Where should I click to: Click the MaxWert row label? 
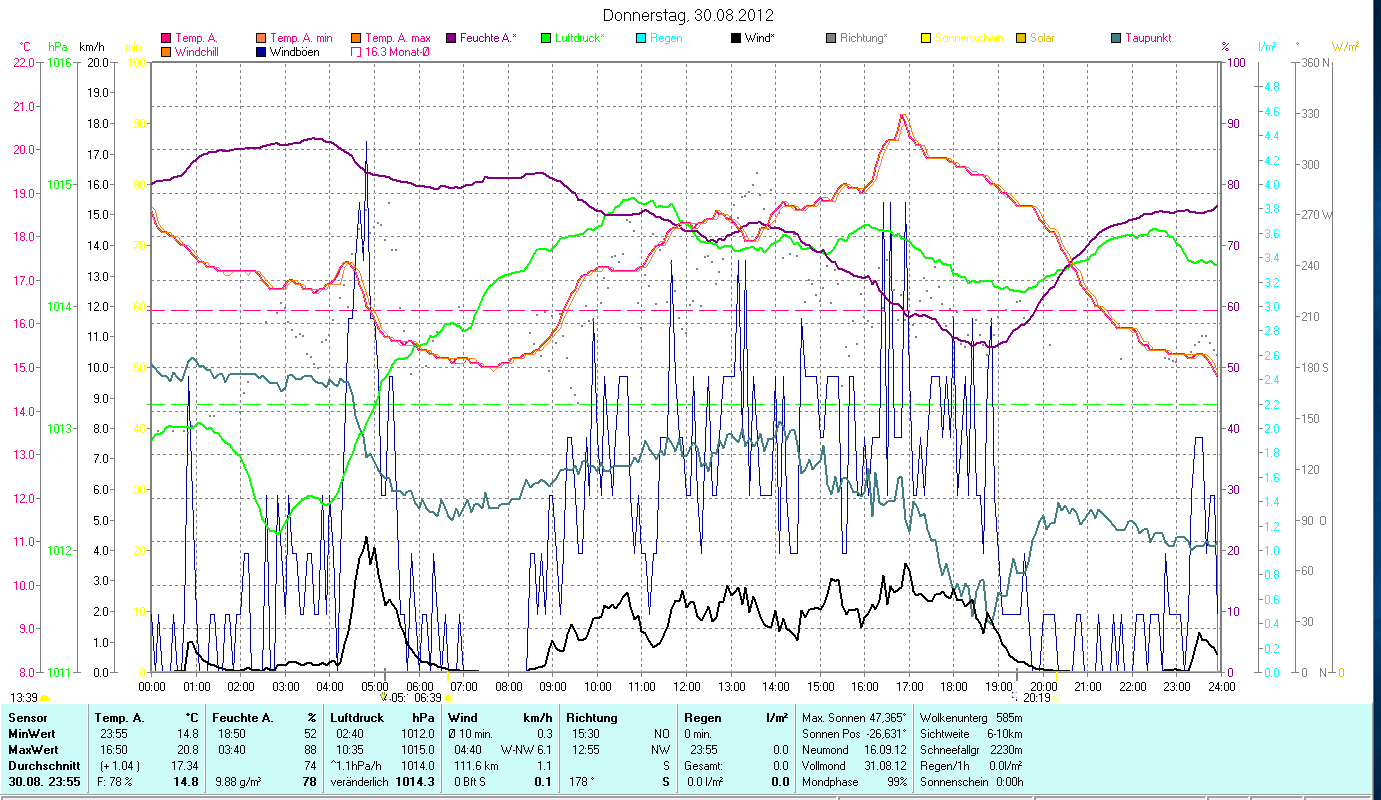33,749
